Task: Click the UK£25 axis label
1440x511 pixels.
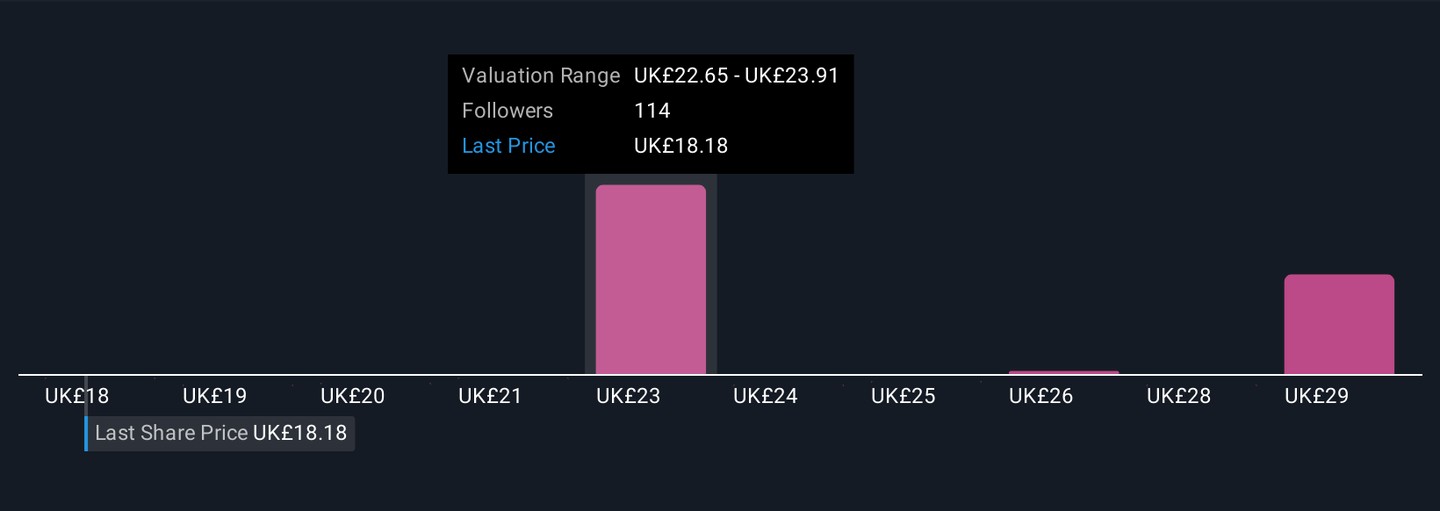Action: (903, 396)
